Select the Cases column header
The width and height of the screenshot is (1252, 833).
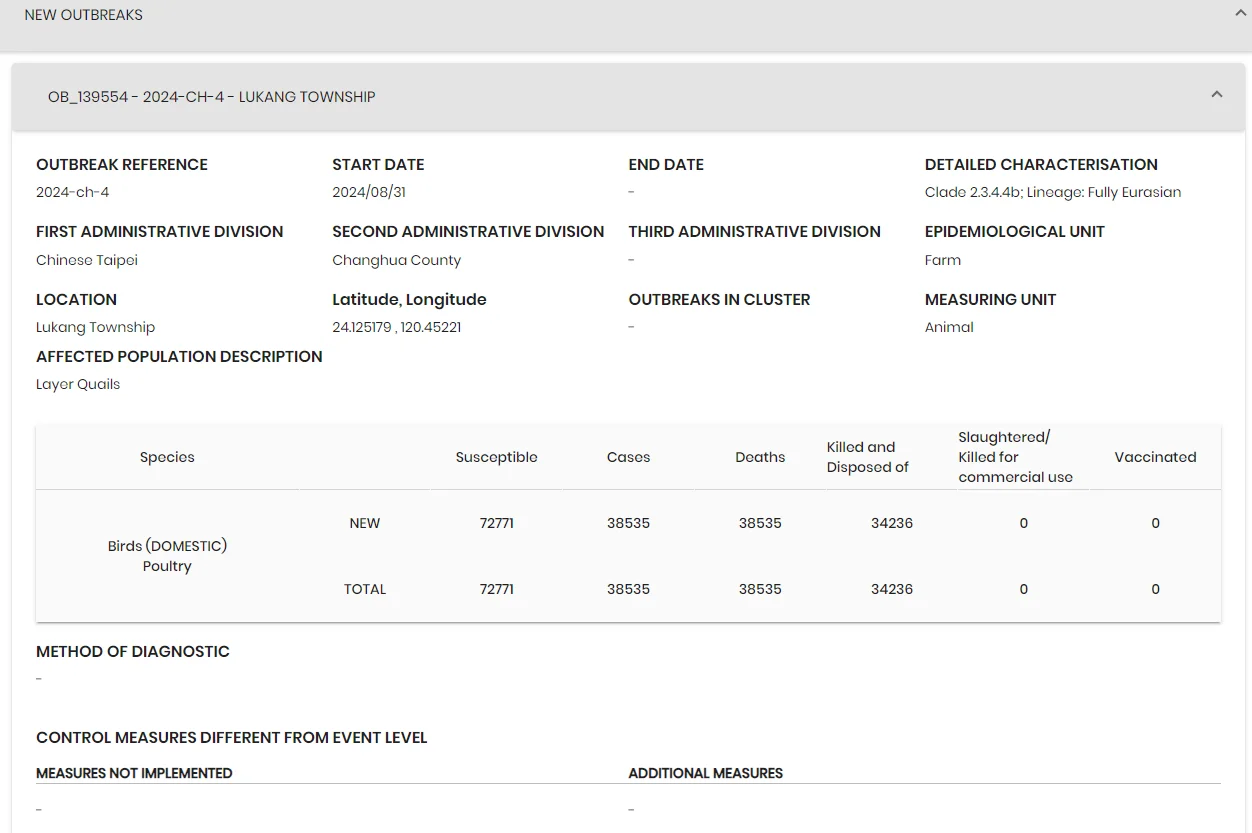(x=629, y=457)
